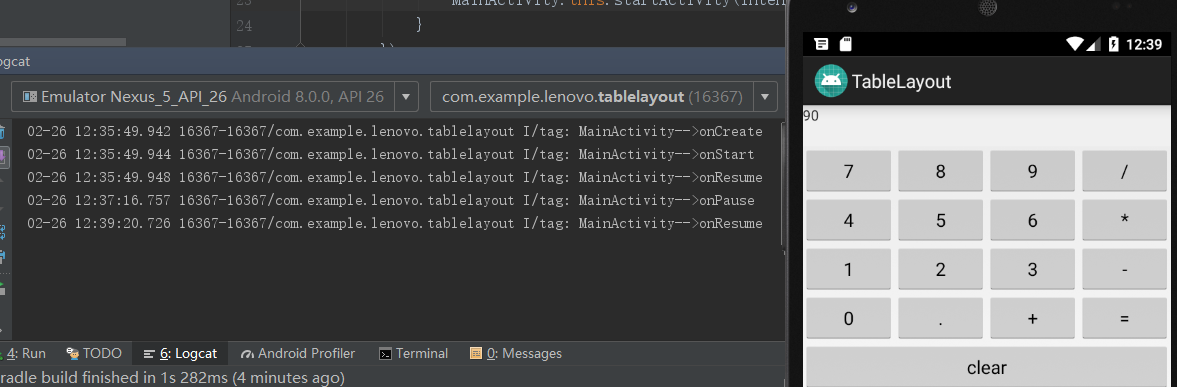Tap the plus (+) button

tap(1032, 318)
